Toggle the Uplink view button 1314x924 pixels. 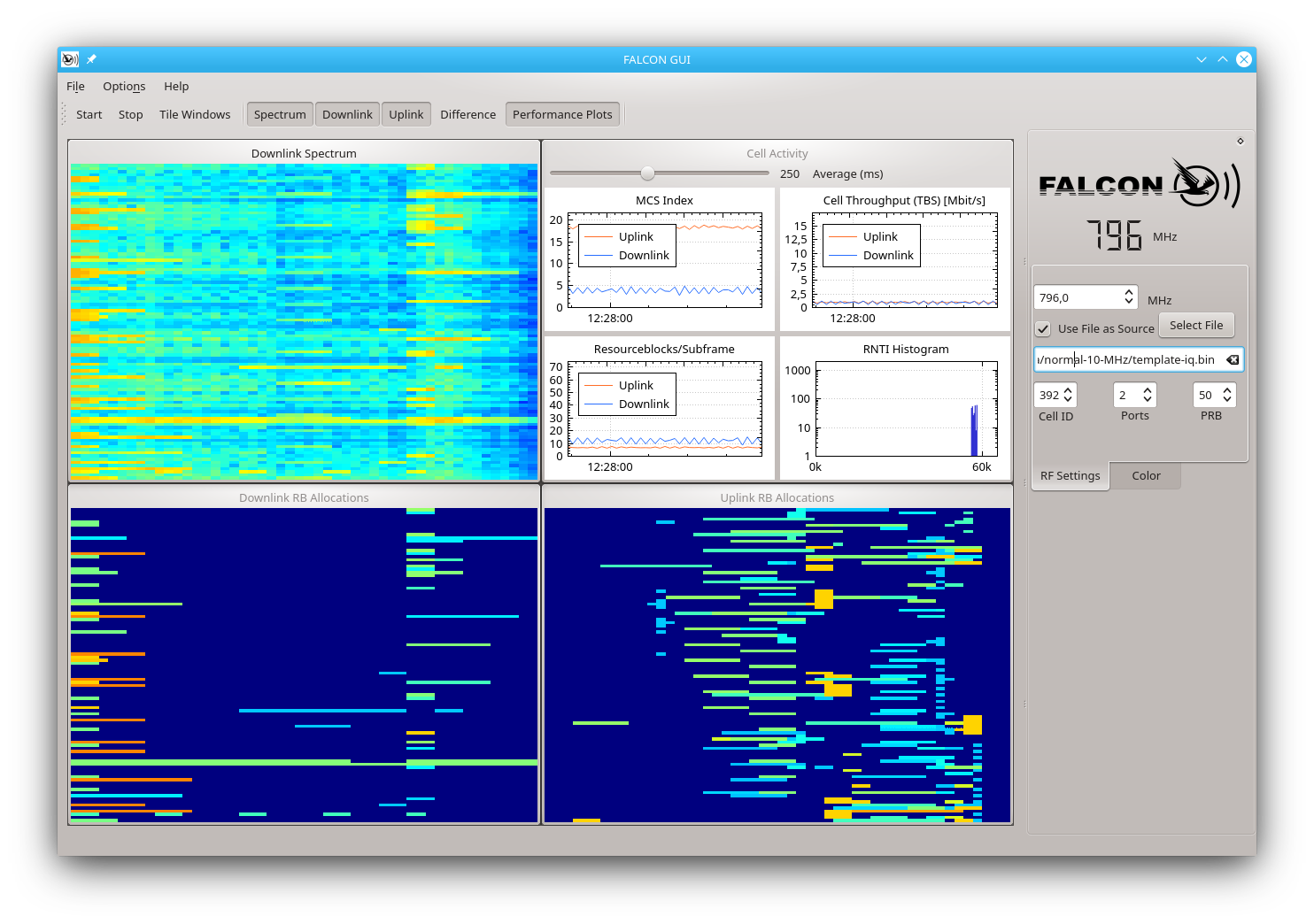pos(406,114)
